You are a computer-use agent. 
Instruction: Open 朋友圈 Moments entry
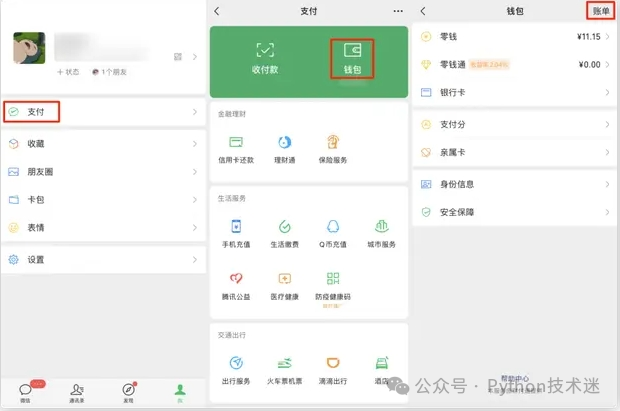click(x=103, y=172)
